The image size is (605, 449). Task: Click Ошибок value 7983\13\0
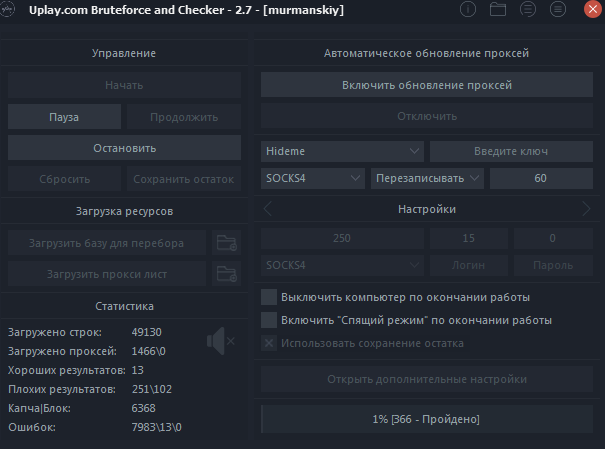coord(157,427)
